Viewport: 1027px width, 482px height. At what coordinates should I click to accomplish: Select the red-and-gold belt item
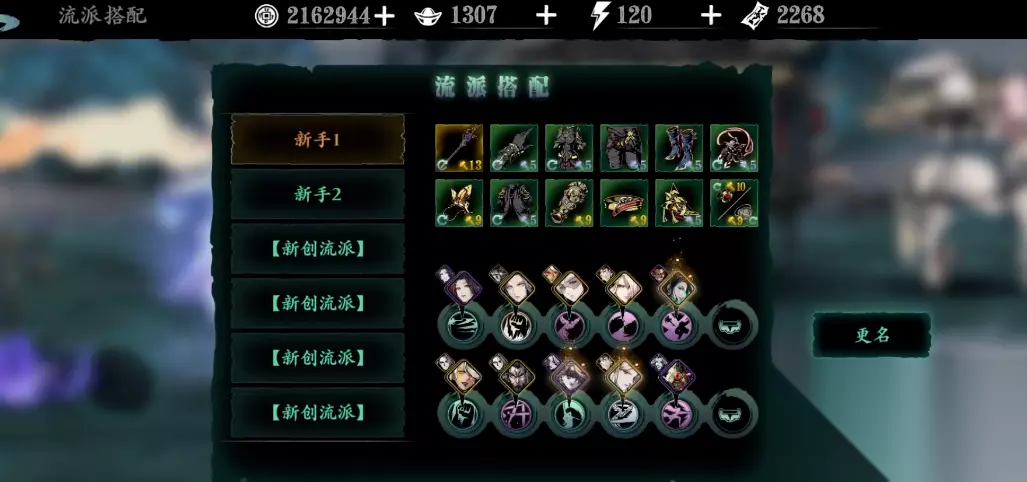(624, 203)
